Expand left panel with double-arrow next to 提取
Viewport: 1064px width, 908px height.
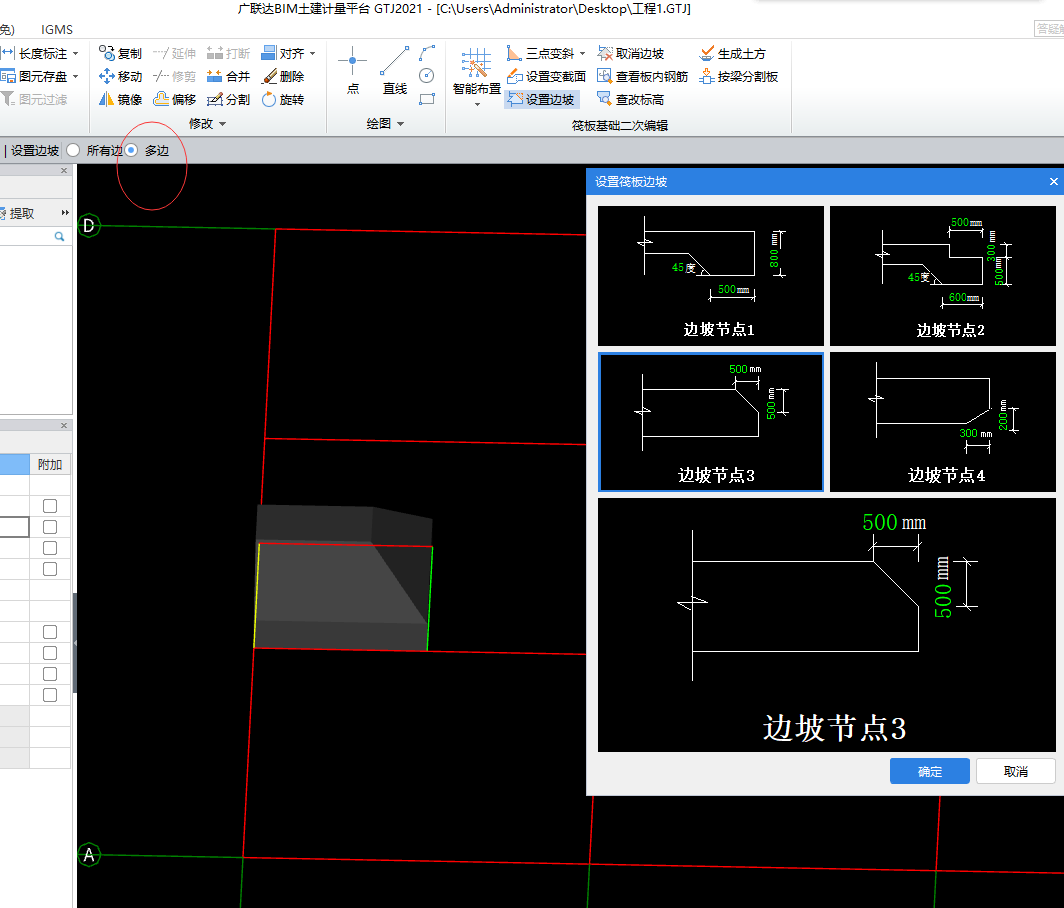(65, 212)
